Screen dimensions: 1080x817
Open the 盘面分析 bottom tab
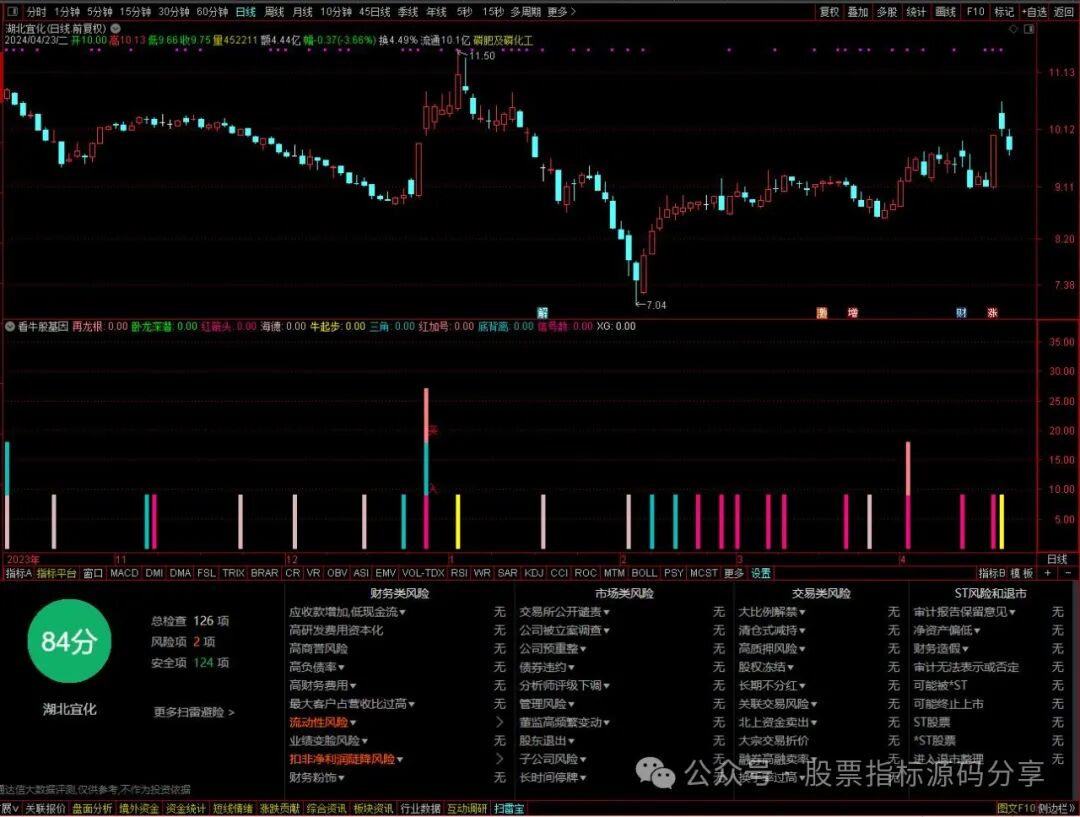click(92, 809)
